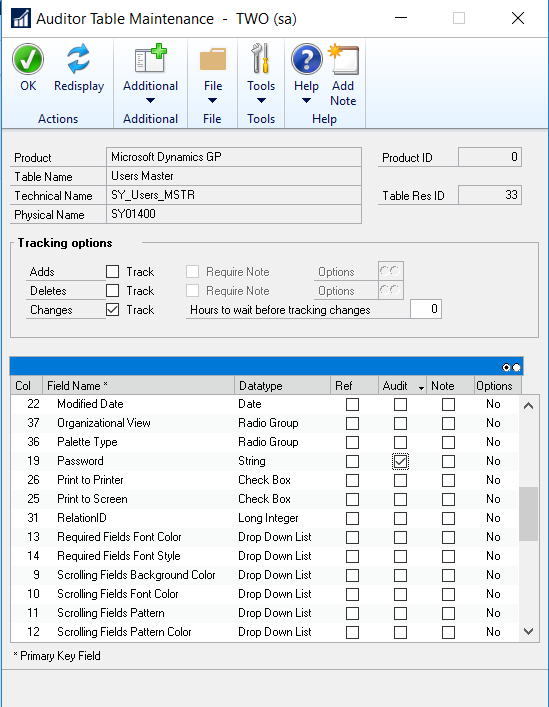Click the Dynamics GP app icon in title bar

point(21,18)
